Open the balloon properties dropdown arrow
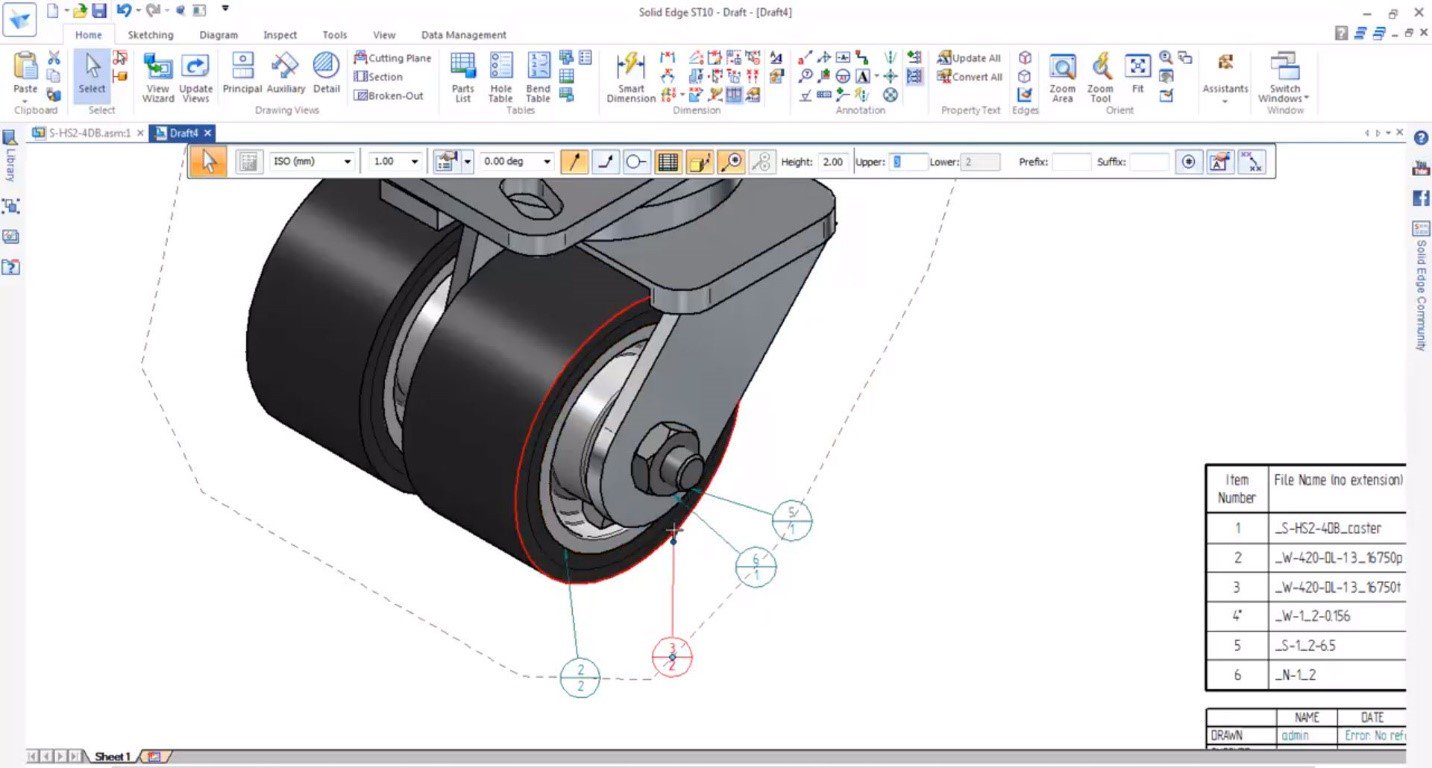This screenshot has width=1432, height=768. tap(467, 161)
